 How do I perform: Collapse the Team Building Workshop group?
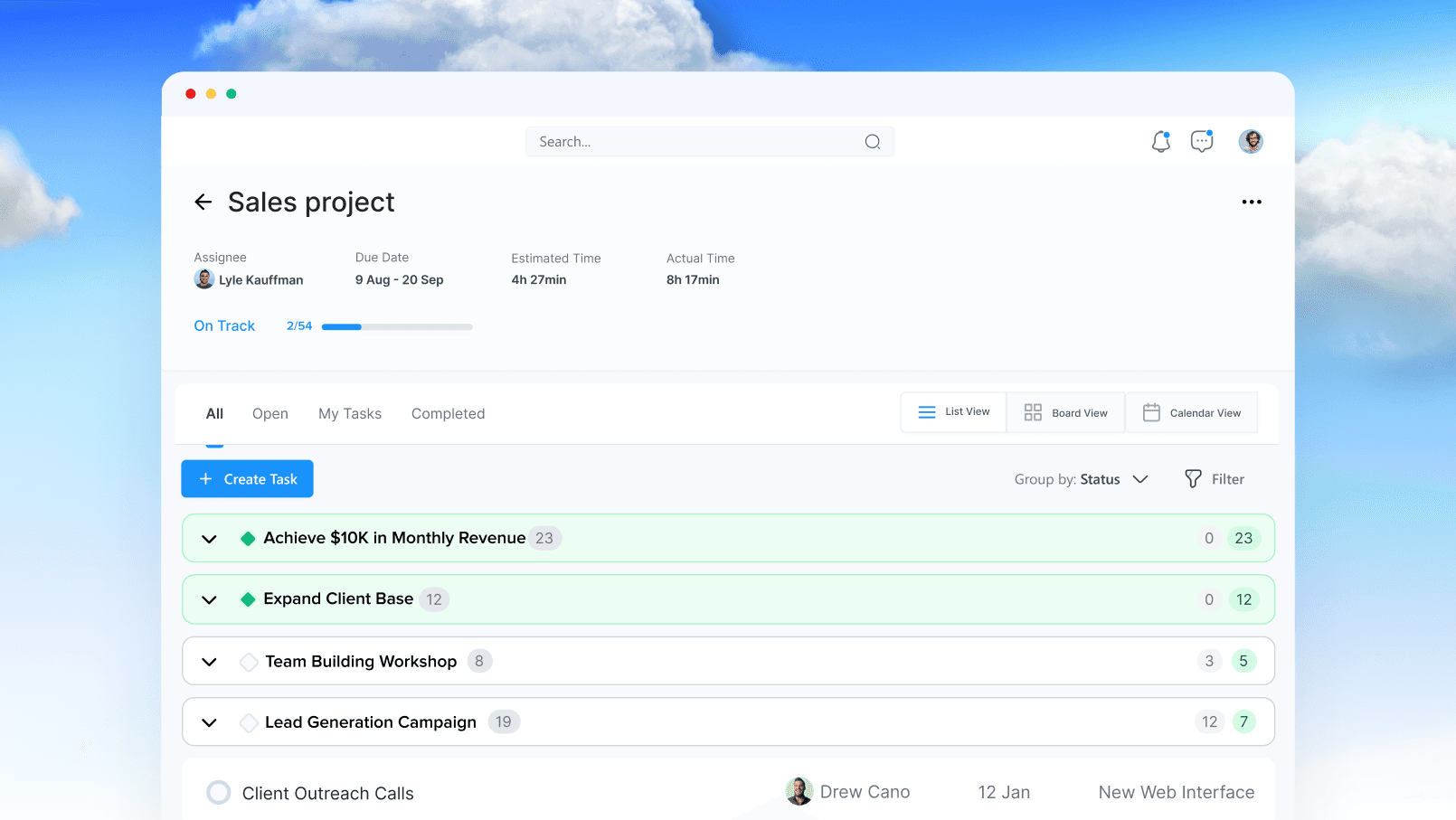tap(209, 662)
